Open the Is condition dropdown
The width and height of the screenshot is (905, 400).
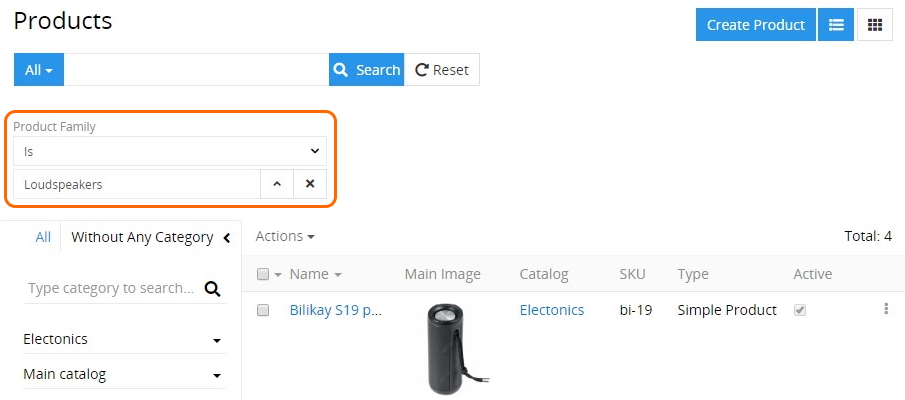tap(170, 151)
